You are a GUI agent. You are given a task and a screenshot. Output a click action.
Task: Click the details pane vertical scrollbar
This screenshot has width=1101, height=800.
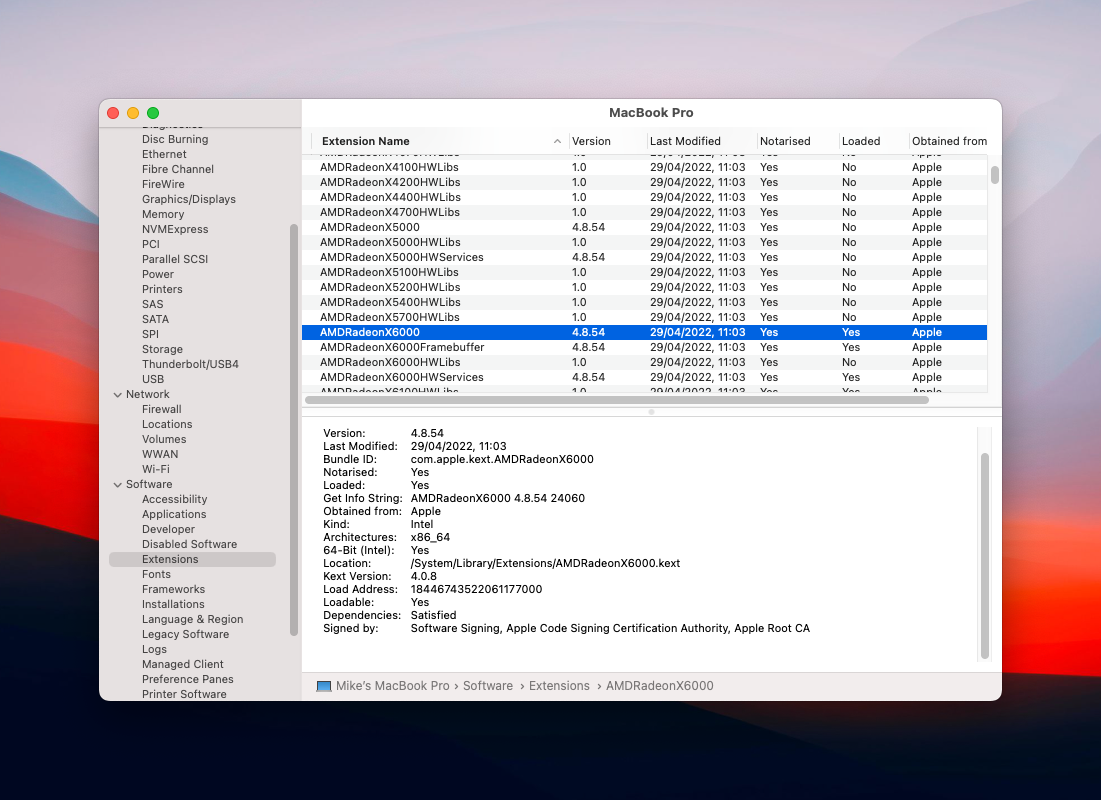tap(984, 556)
